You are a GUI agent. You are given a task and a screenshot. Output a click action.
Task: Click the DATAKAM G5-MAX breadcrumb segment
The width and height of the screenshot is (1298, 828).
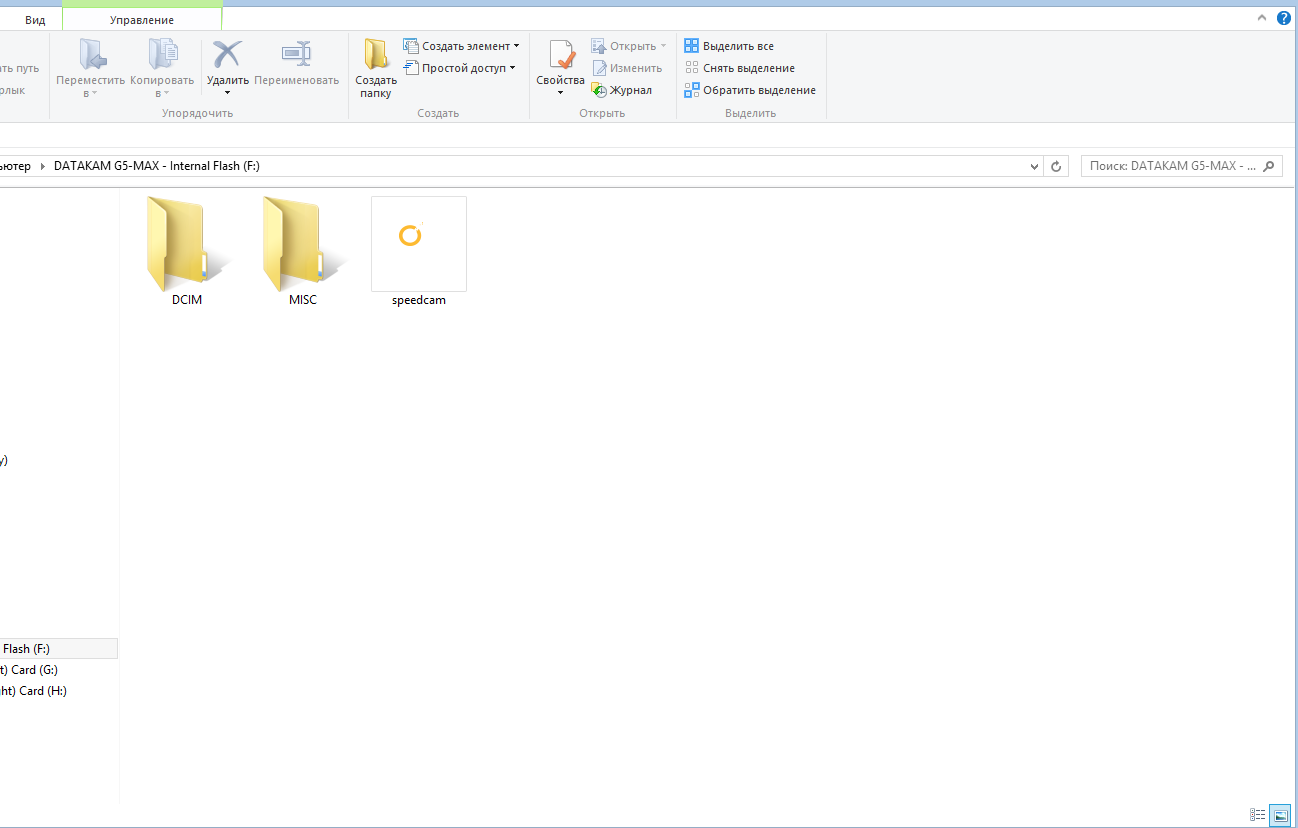click(x=157, y=166)
